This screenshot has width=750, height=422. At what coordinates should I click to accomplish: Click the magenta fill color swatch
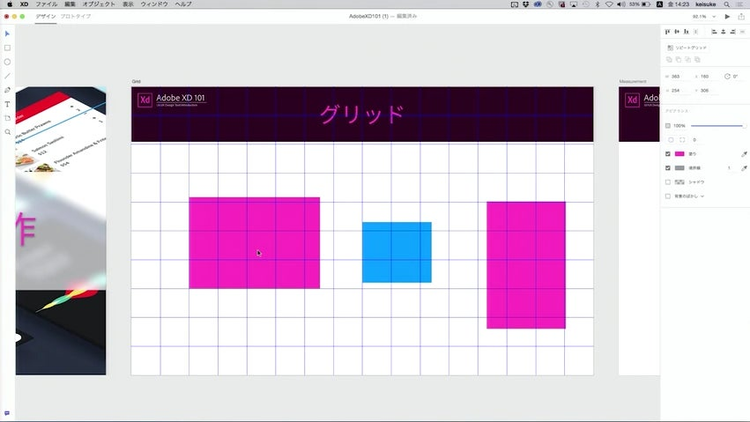click(680, 154)
